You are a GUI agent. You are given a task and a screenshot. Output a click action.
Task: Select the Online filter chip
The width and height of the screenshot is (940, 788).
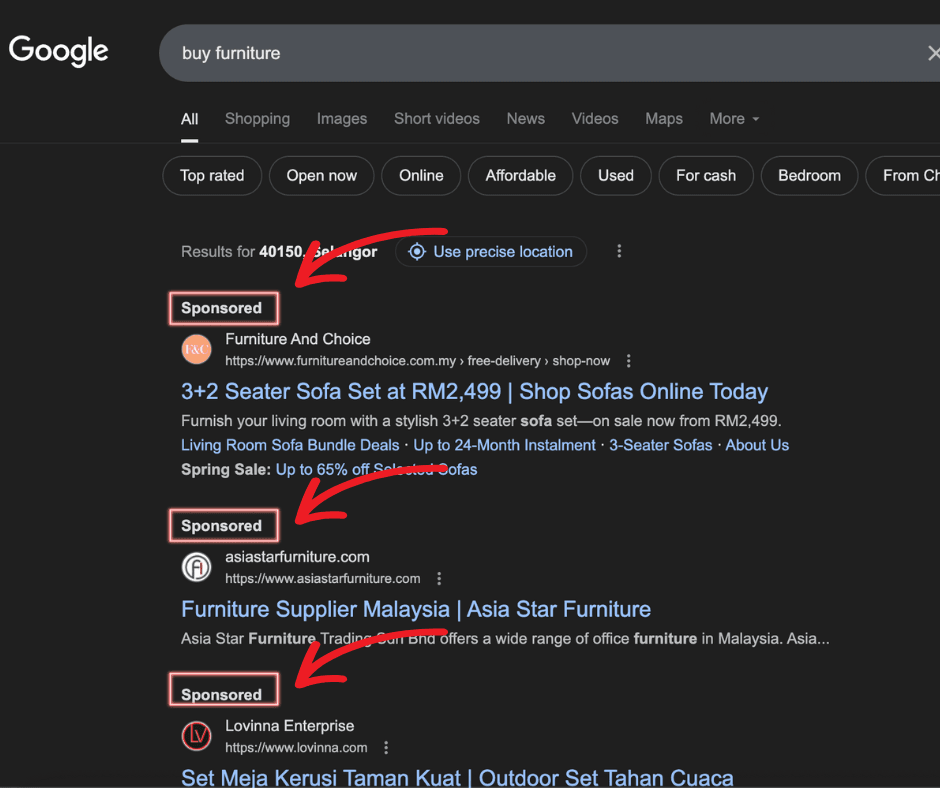pos(421,176)
